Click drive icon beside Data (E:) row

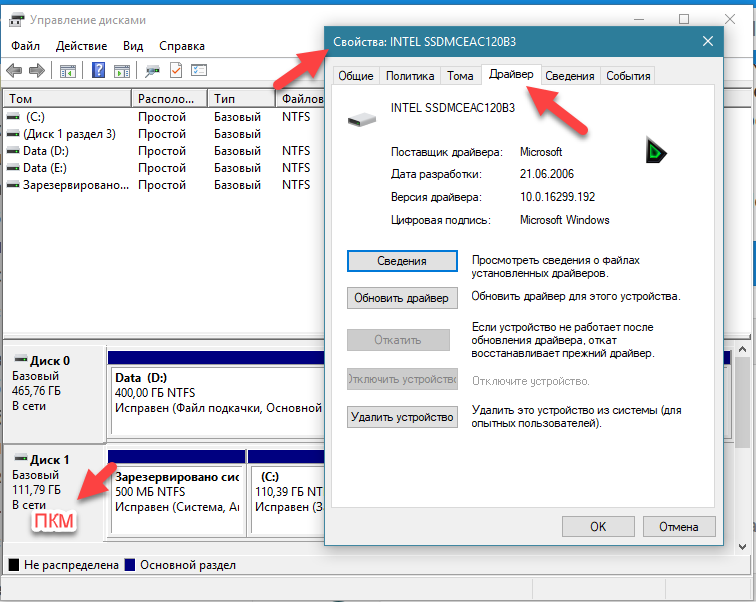(x=14, y=168)
